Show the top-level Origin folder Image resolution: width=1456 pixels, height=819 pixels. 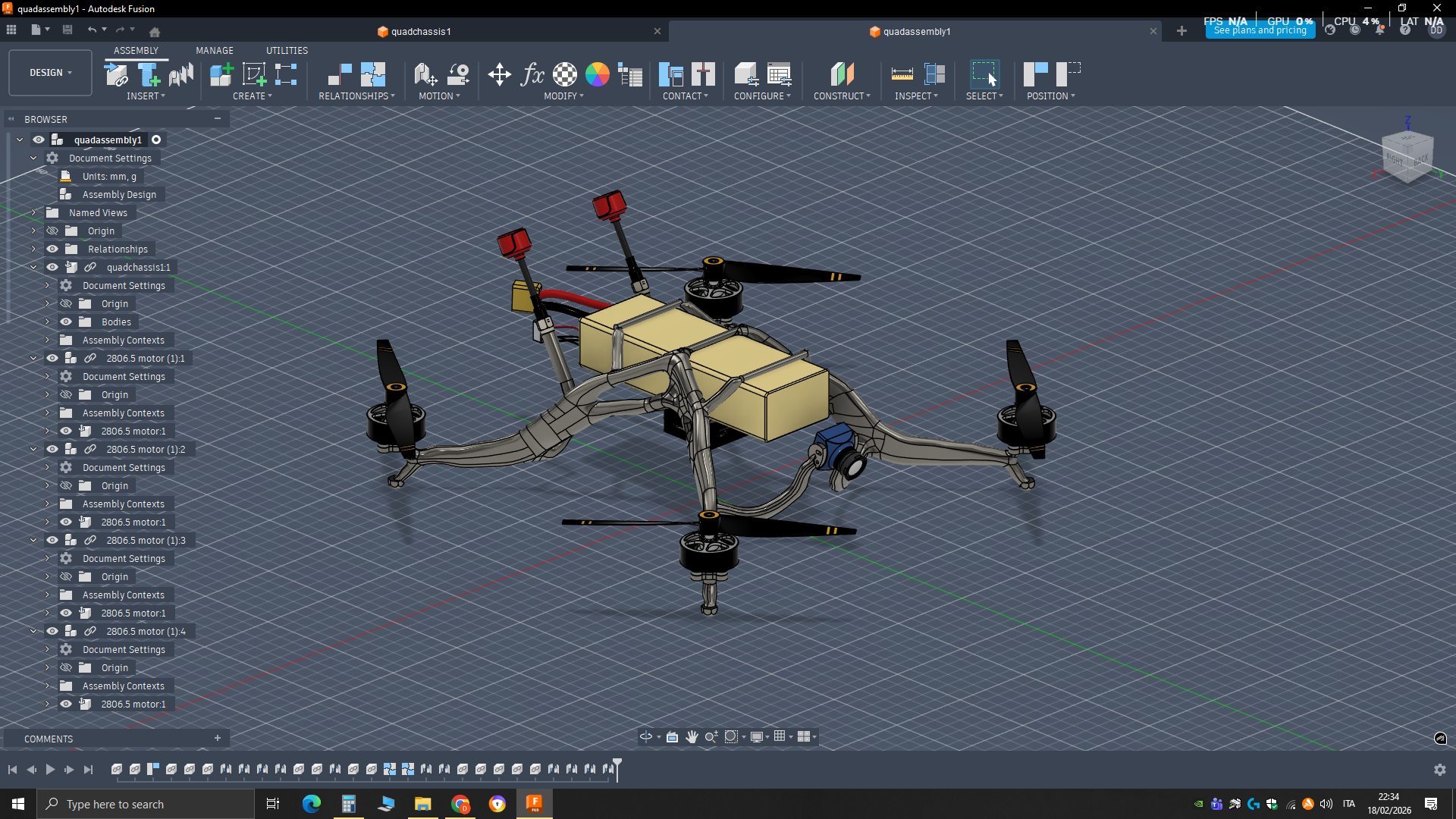(x=52, y=231)
